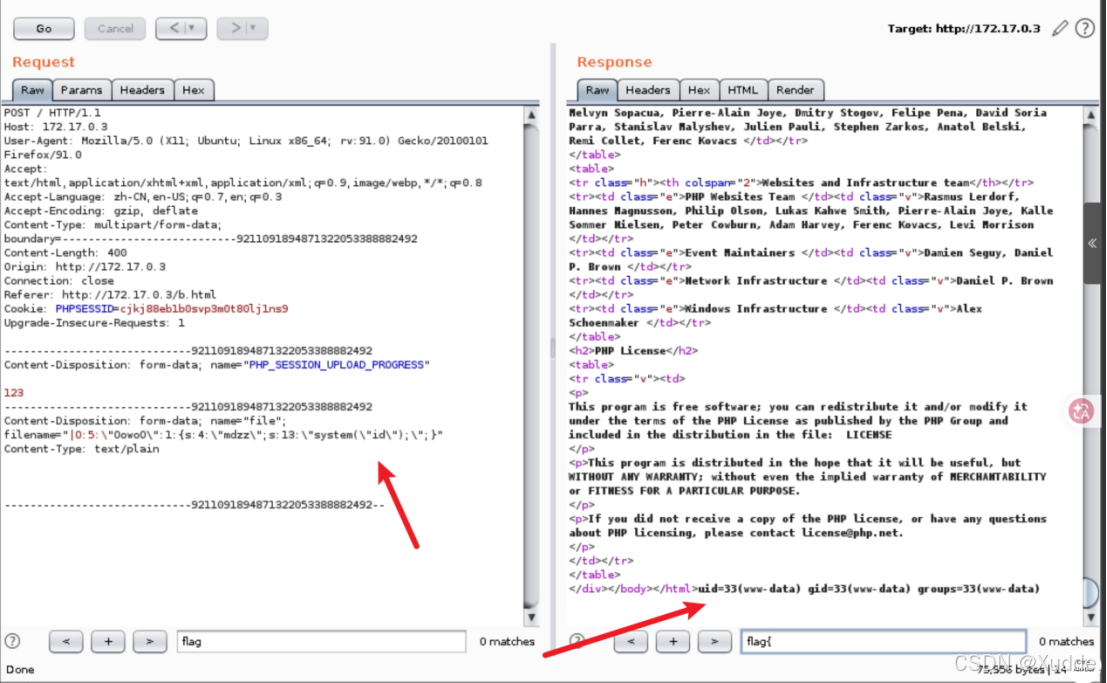Open the forward history dropdown arrow
The height and width of the screenshot is (683, 1107).
[253, 28]
